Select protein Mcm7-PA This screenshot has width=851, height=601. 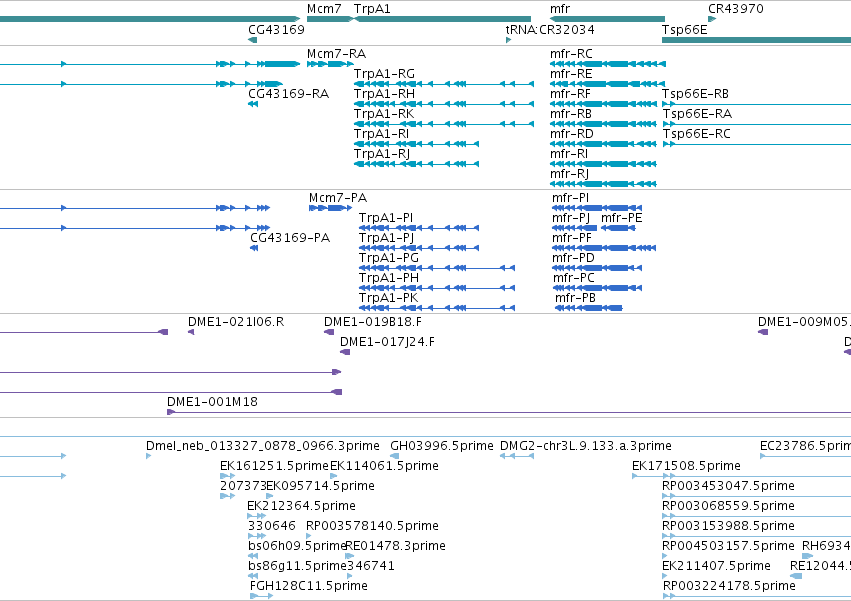[x=338, y=198]
